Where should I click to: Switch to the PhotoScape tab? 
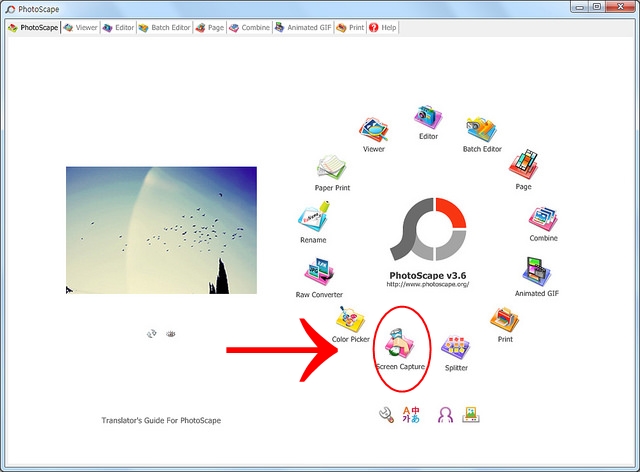pos(33,28)
